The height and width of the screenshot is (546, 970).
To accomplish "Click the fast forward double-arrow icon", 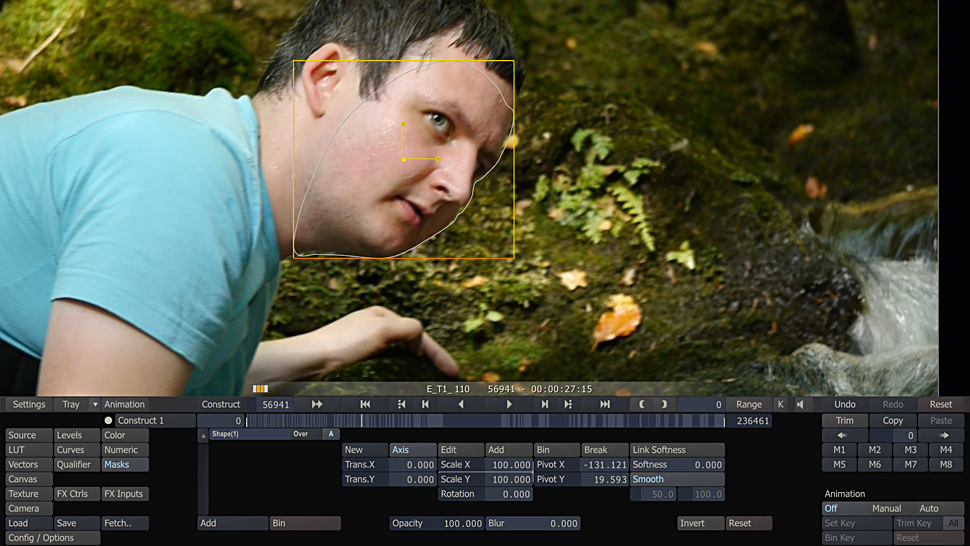I will [317, 404].
